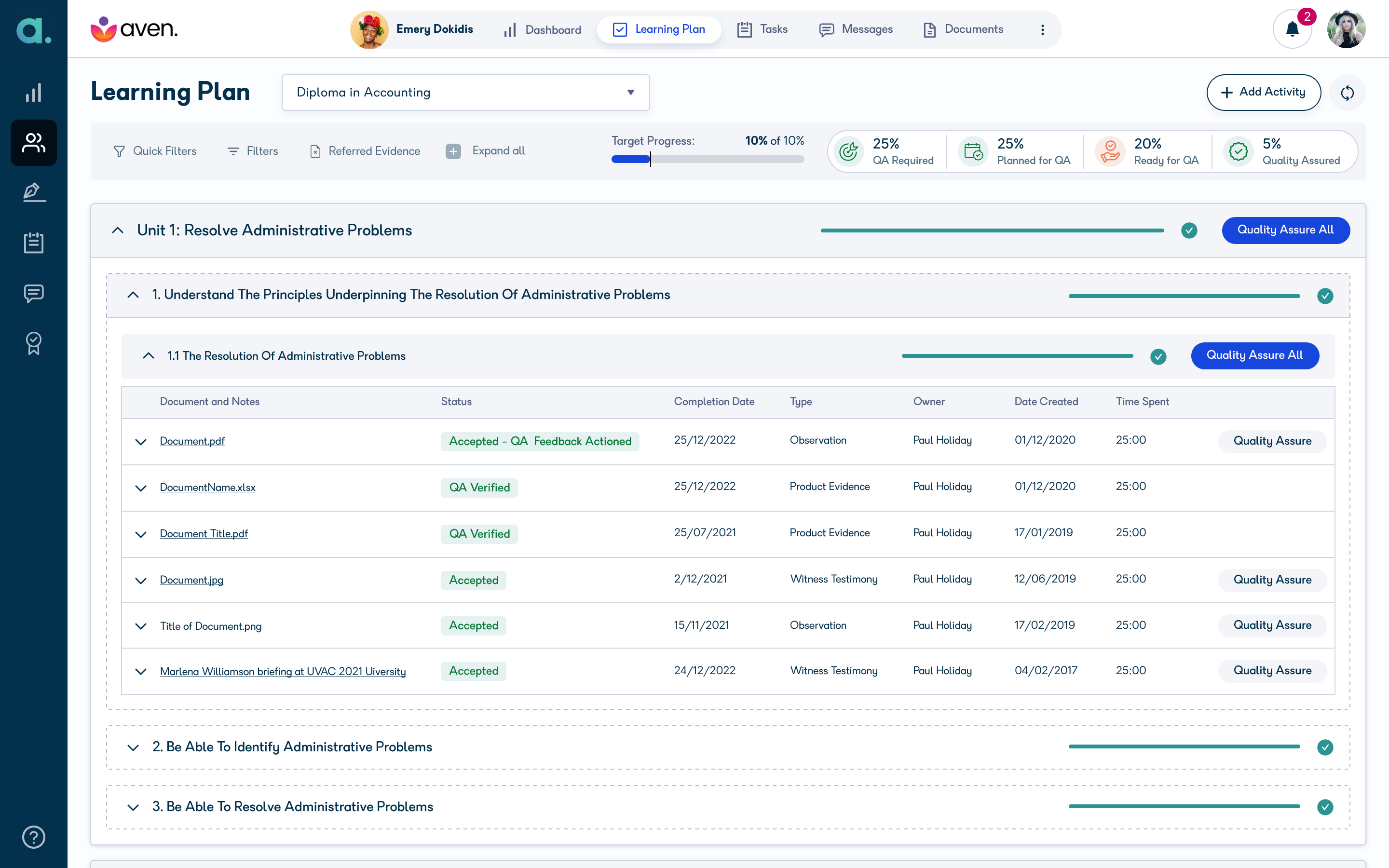Open the DocumentName.xlsx link
Viewport: 1389px width, 868px height.
click(x=207, y=488)
